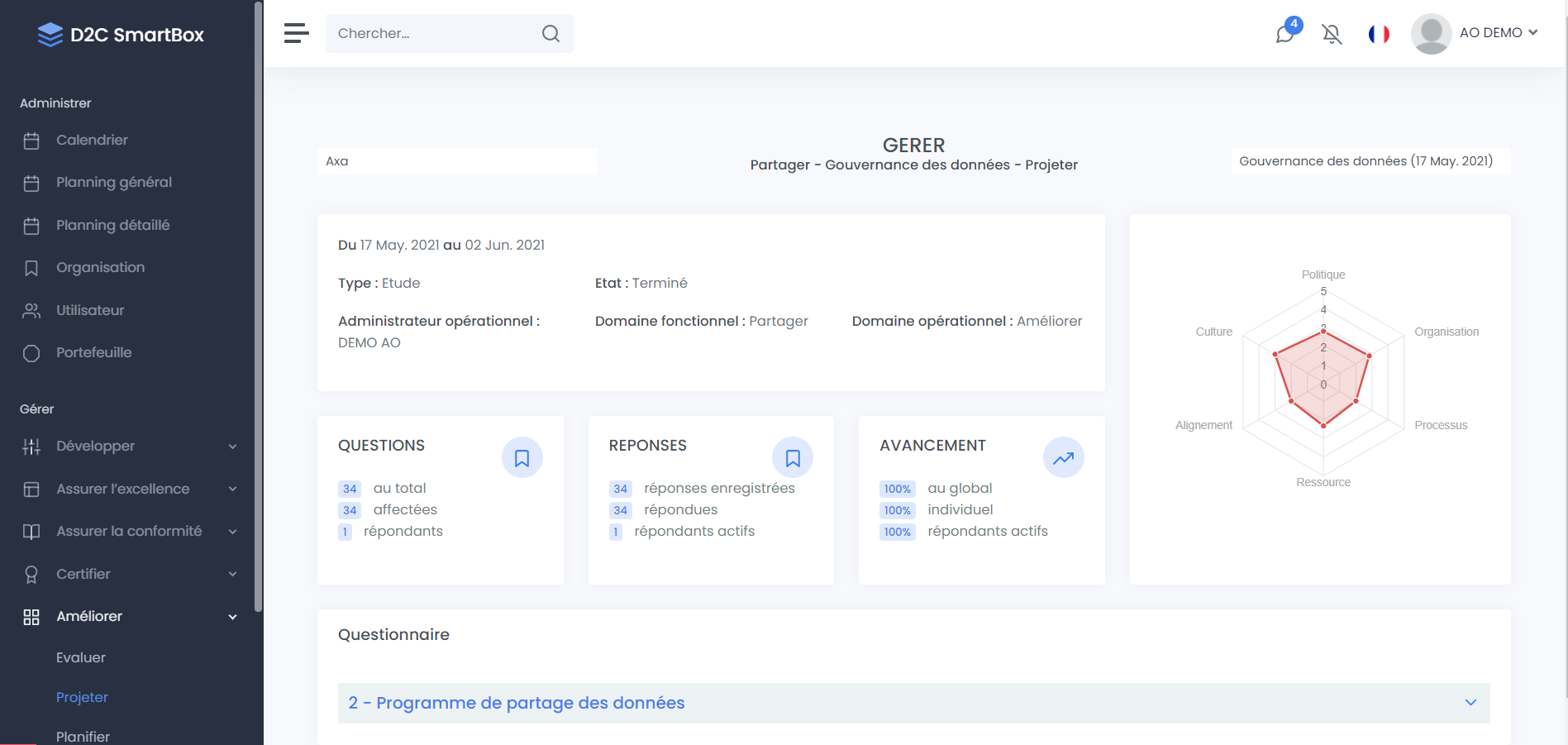Click the search magnifier icon
1568x745 pixels.
550,34
